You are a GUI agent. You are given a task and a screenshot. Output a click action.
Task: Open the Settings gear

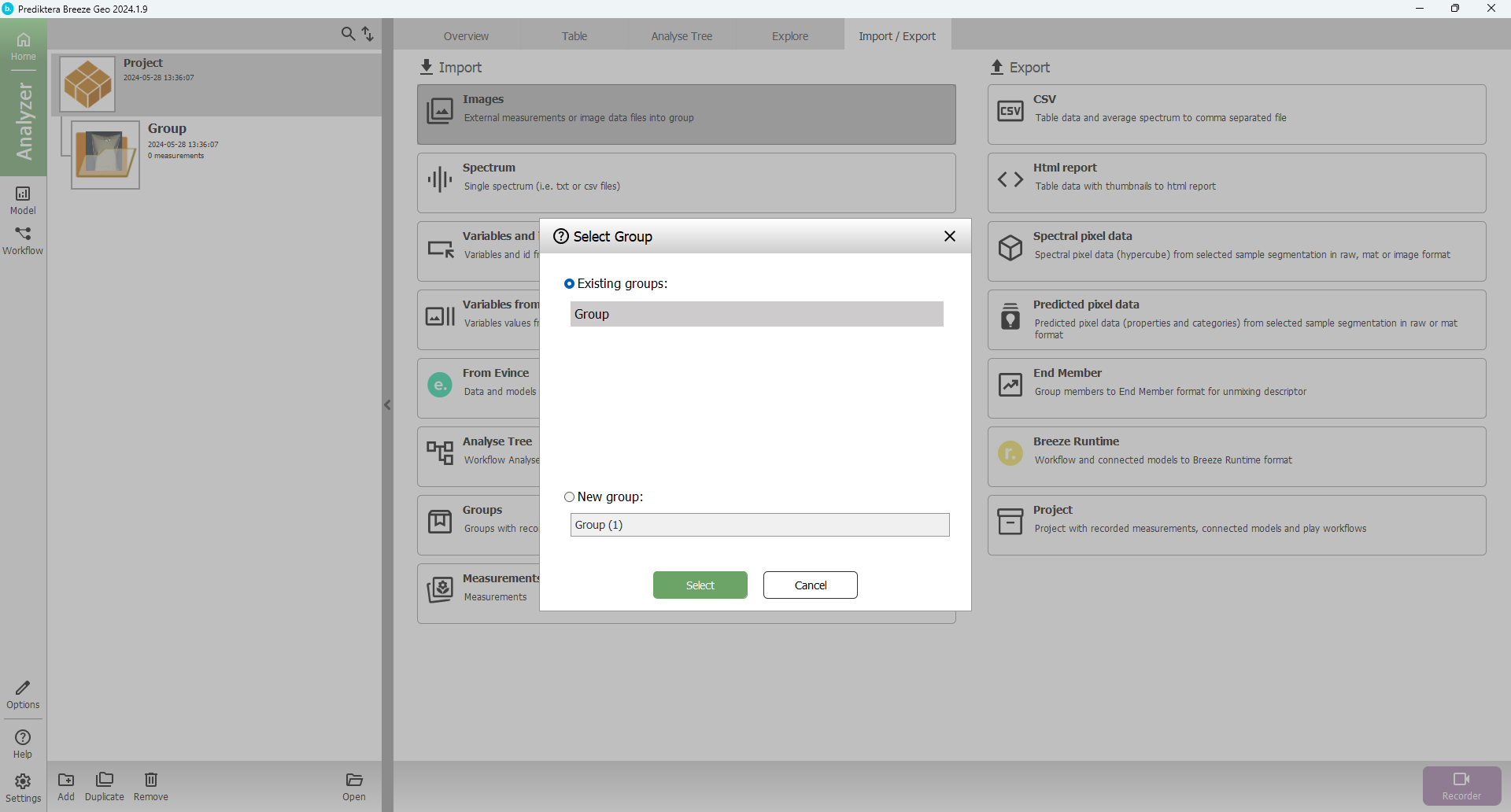pos(23,787)
